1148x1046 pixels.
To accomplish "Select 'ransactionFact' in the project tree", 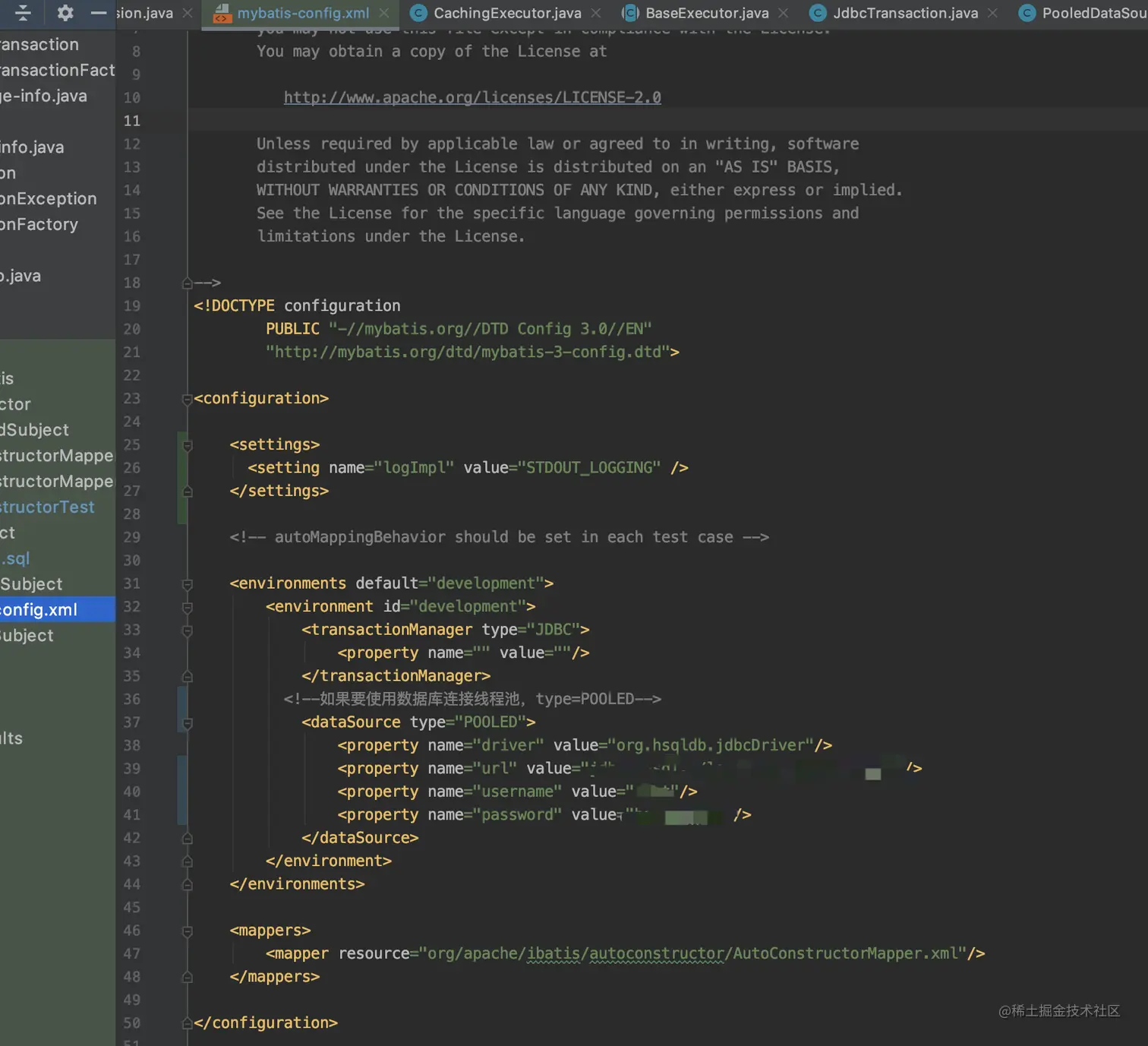I will (x=58, y=70).
